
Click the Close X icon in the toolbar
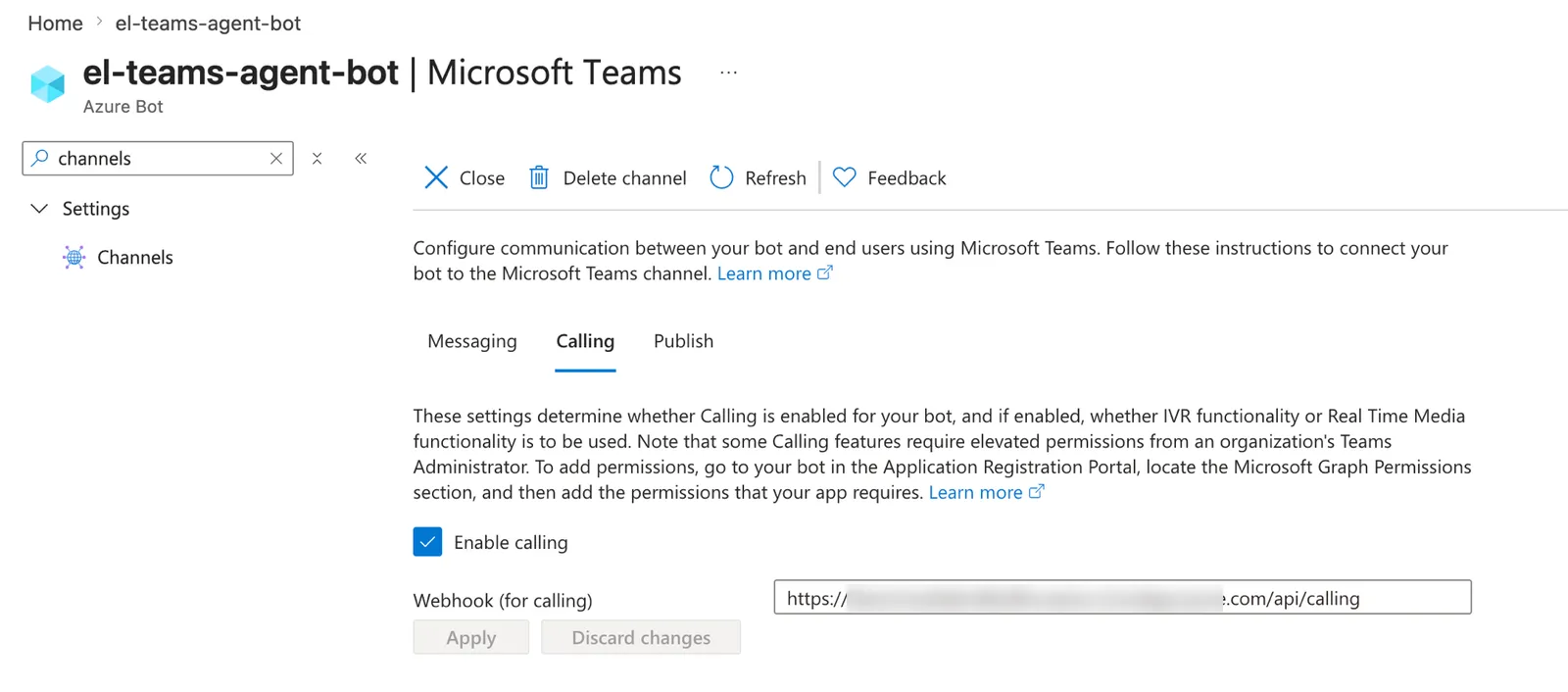coord(436,177)
